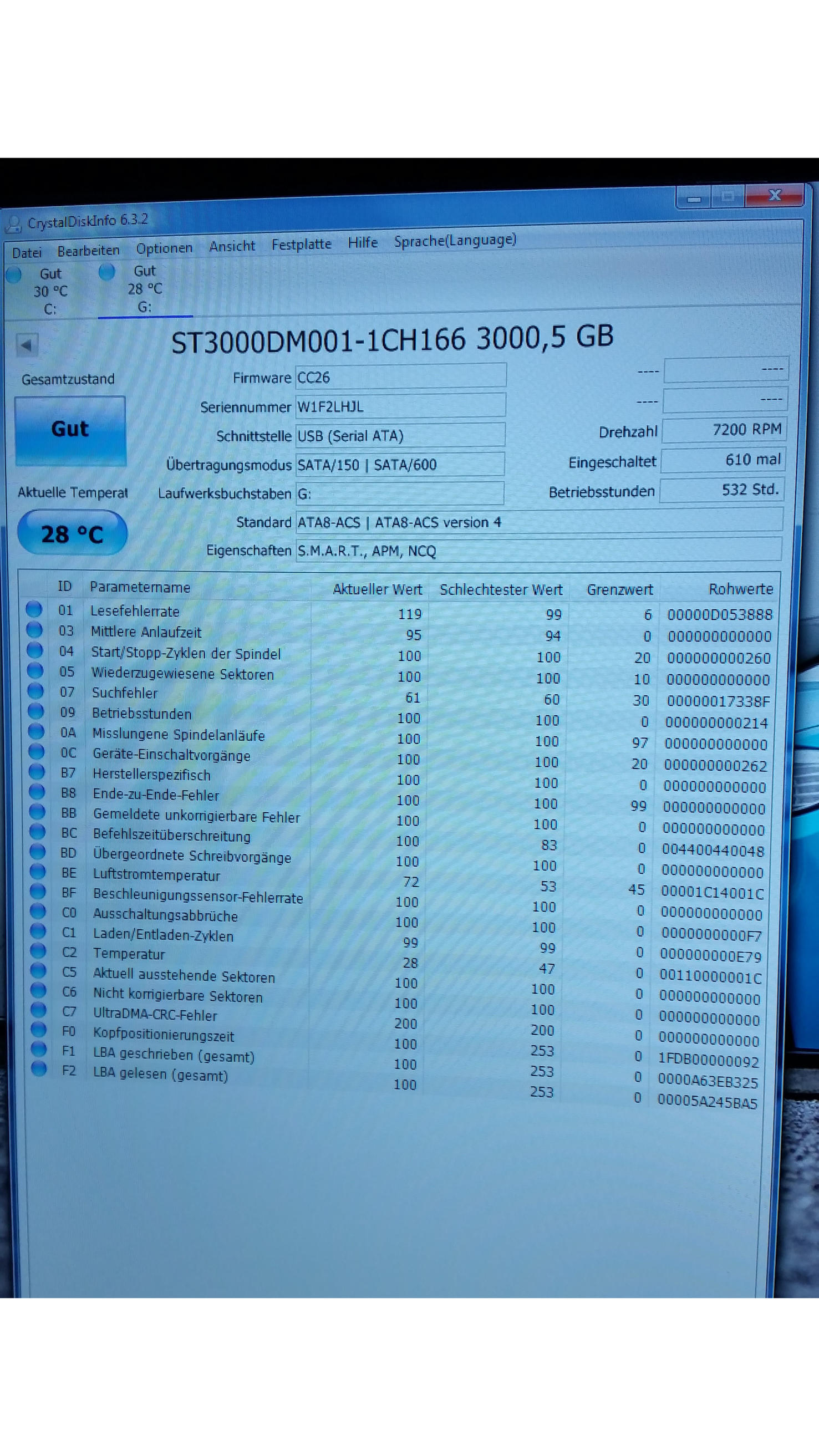The height and width of the screenshot is (1456, 819).
Task: Click status icon for Start/Stopp-Zyklen der Spindel
Action: tap(34, 650)
